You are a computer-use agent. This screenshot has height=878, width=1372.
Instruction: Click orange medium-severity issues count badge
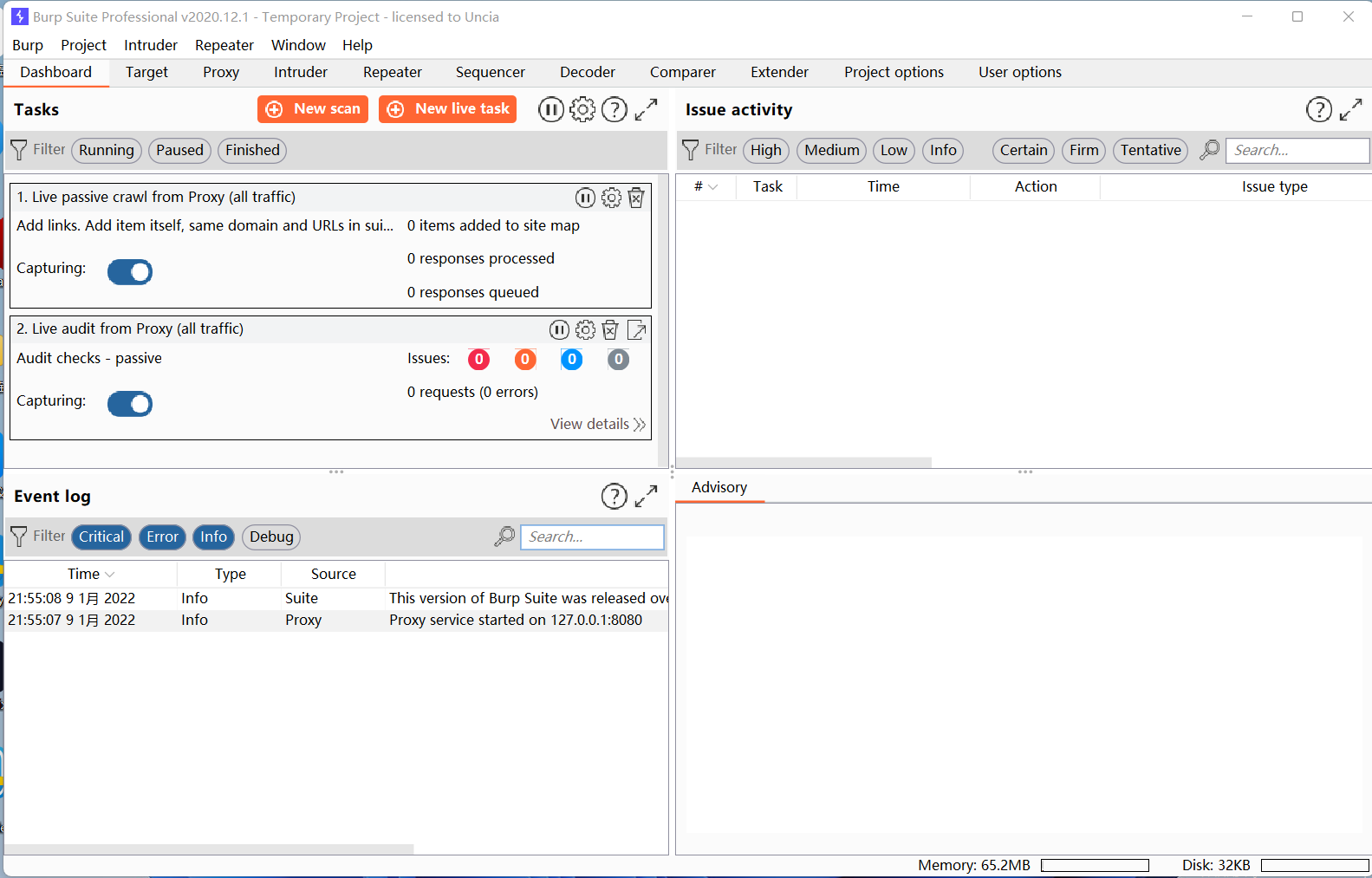click(525, 359)
